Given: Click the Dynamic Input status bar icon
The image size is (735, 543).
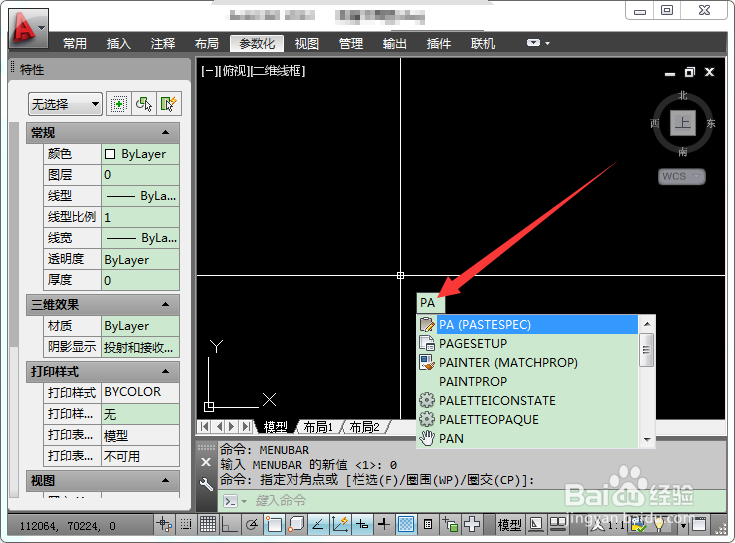Looking at the screenshot, I should 362,524.
